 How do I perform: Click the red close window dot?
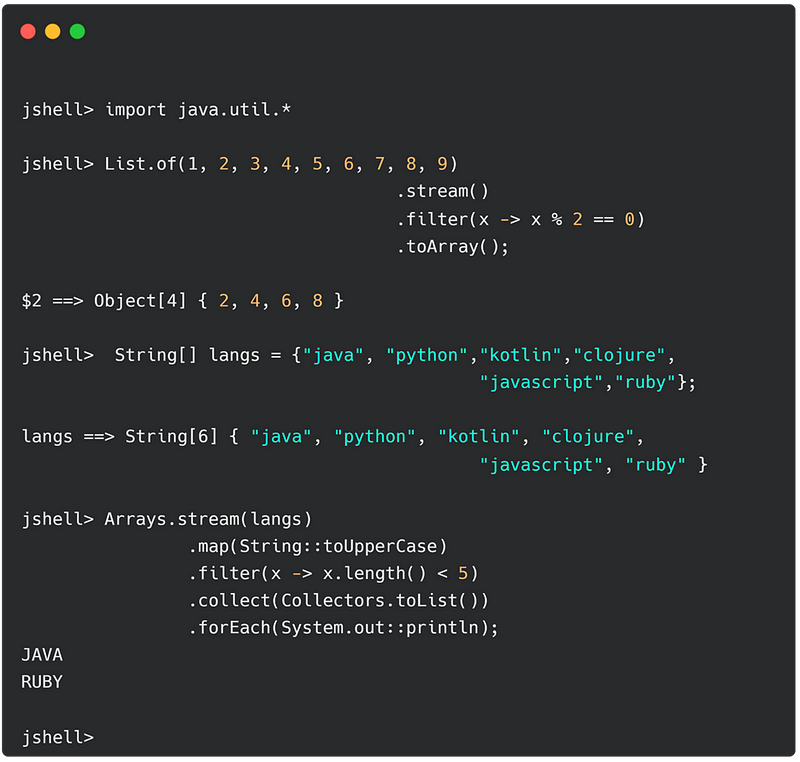point(28,32)
